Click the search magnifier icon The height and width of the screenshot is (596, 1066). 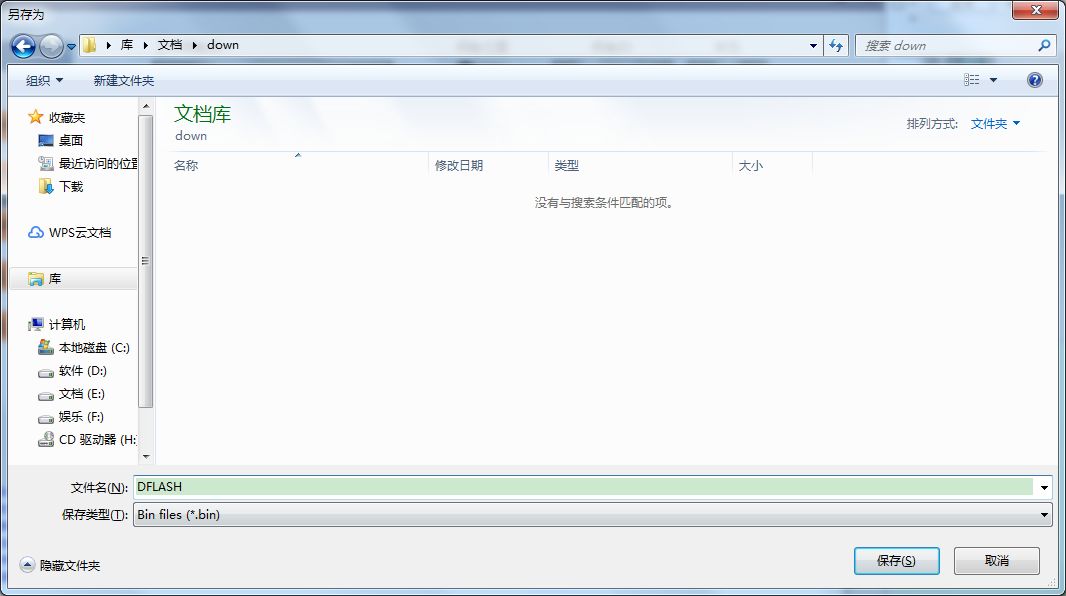pos(1044,46)
